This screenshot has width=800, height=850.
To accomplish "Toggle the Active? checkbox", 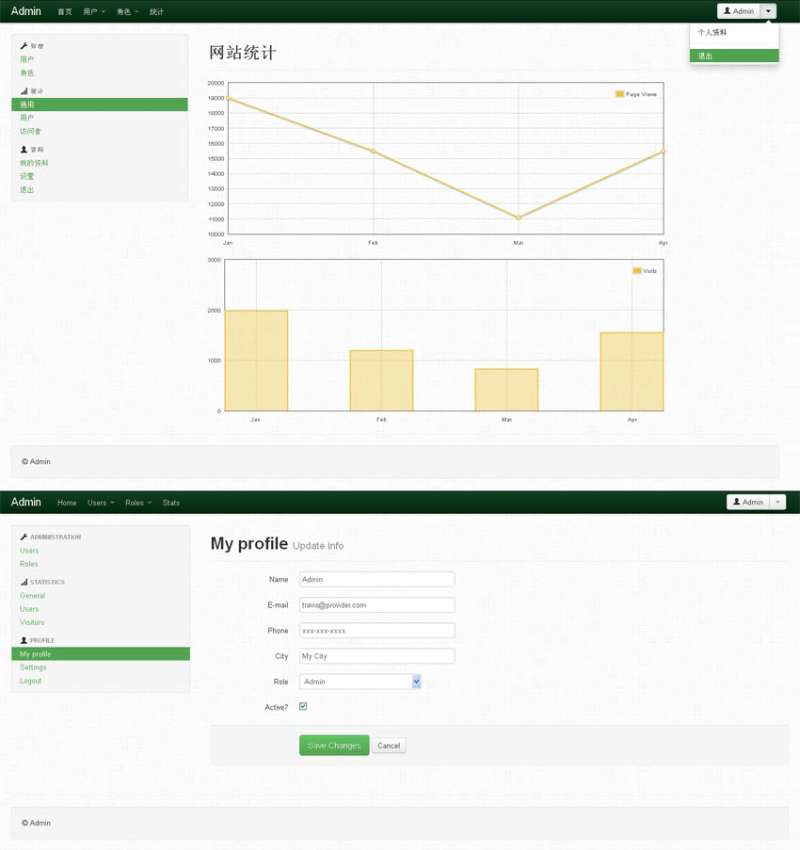I will (x=303, y=707).
